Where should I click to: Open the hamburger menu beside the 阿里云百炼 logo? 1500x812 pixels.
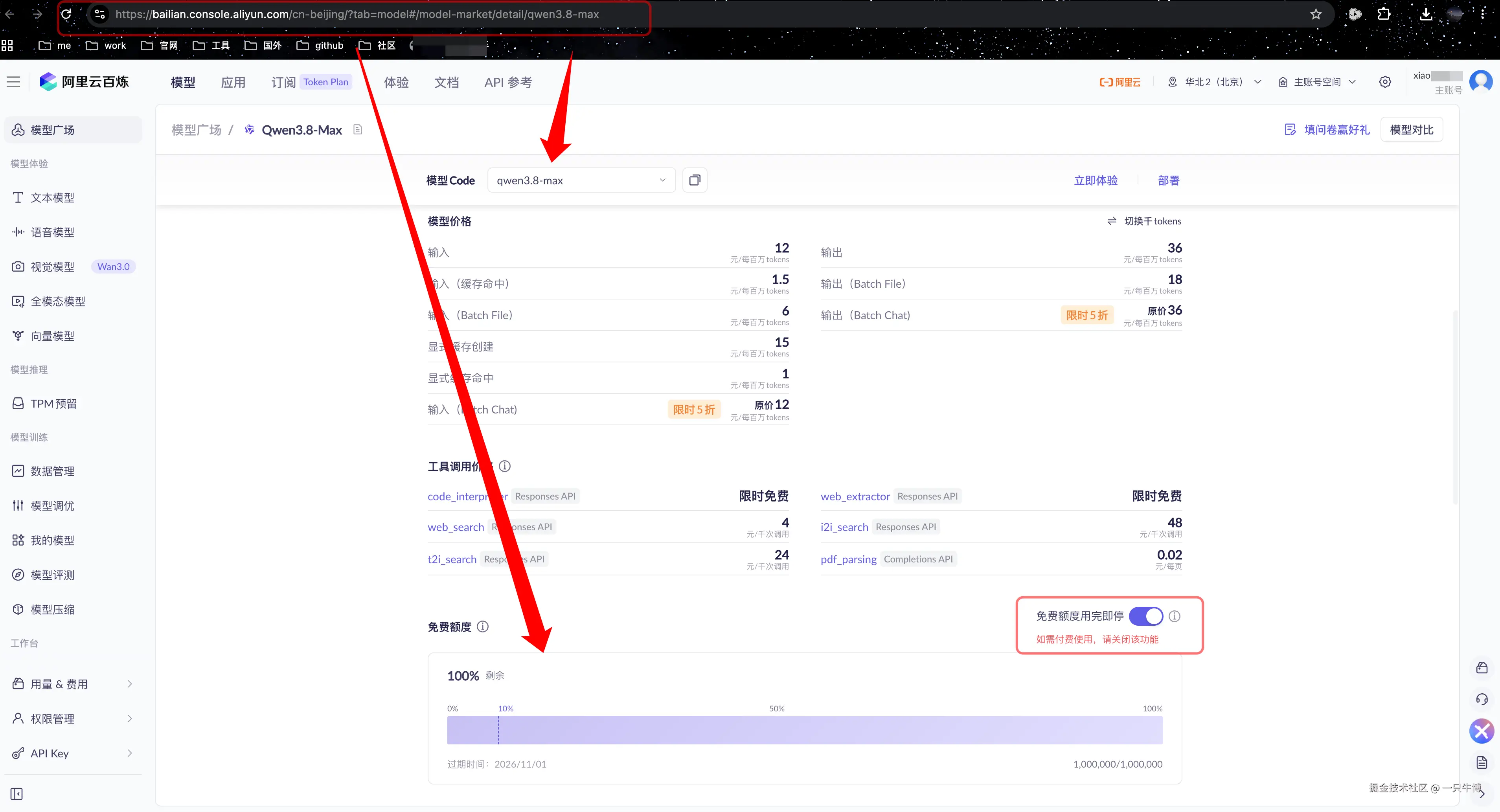tap(13, 82)
